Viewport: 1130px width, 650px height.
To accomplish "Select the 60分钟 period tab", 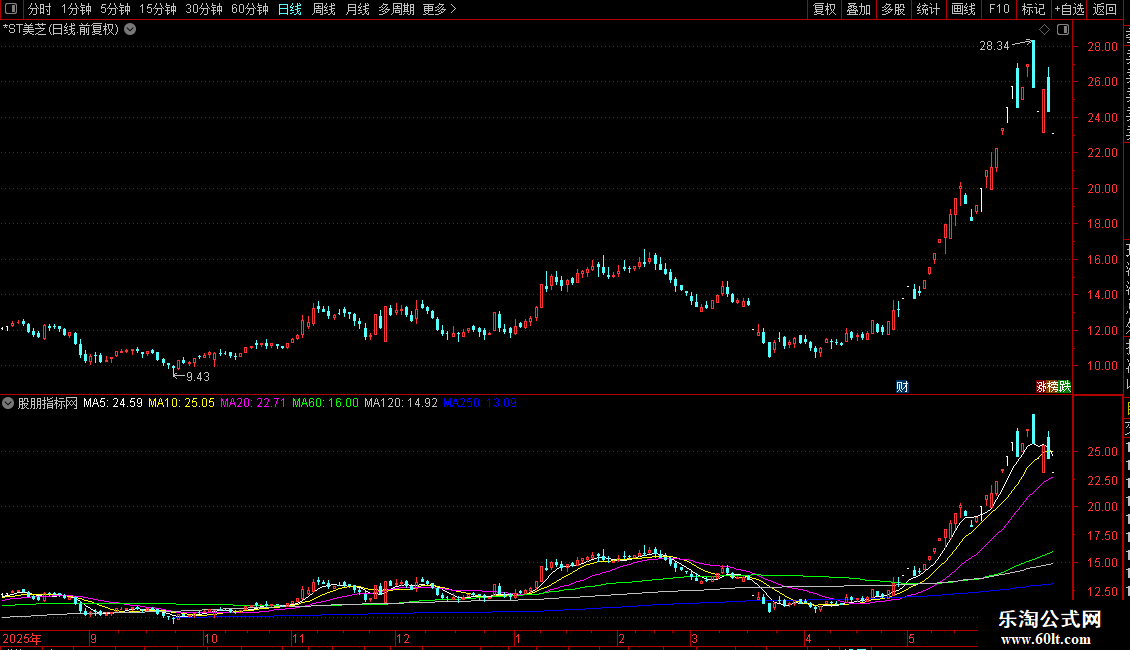I will [x=250, y=9].
